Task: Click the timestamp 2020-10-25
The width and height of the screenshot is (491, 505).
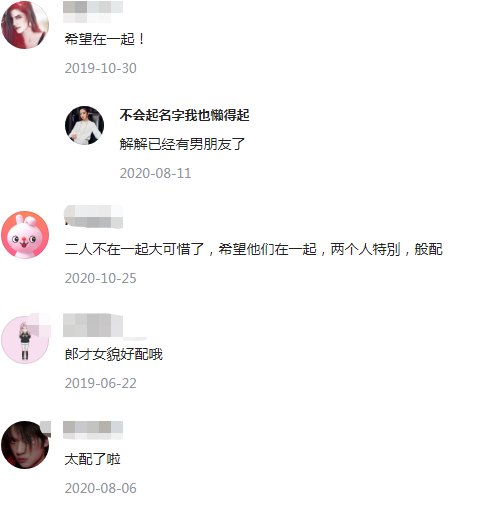Action: (x=101, y=278)
